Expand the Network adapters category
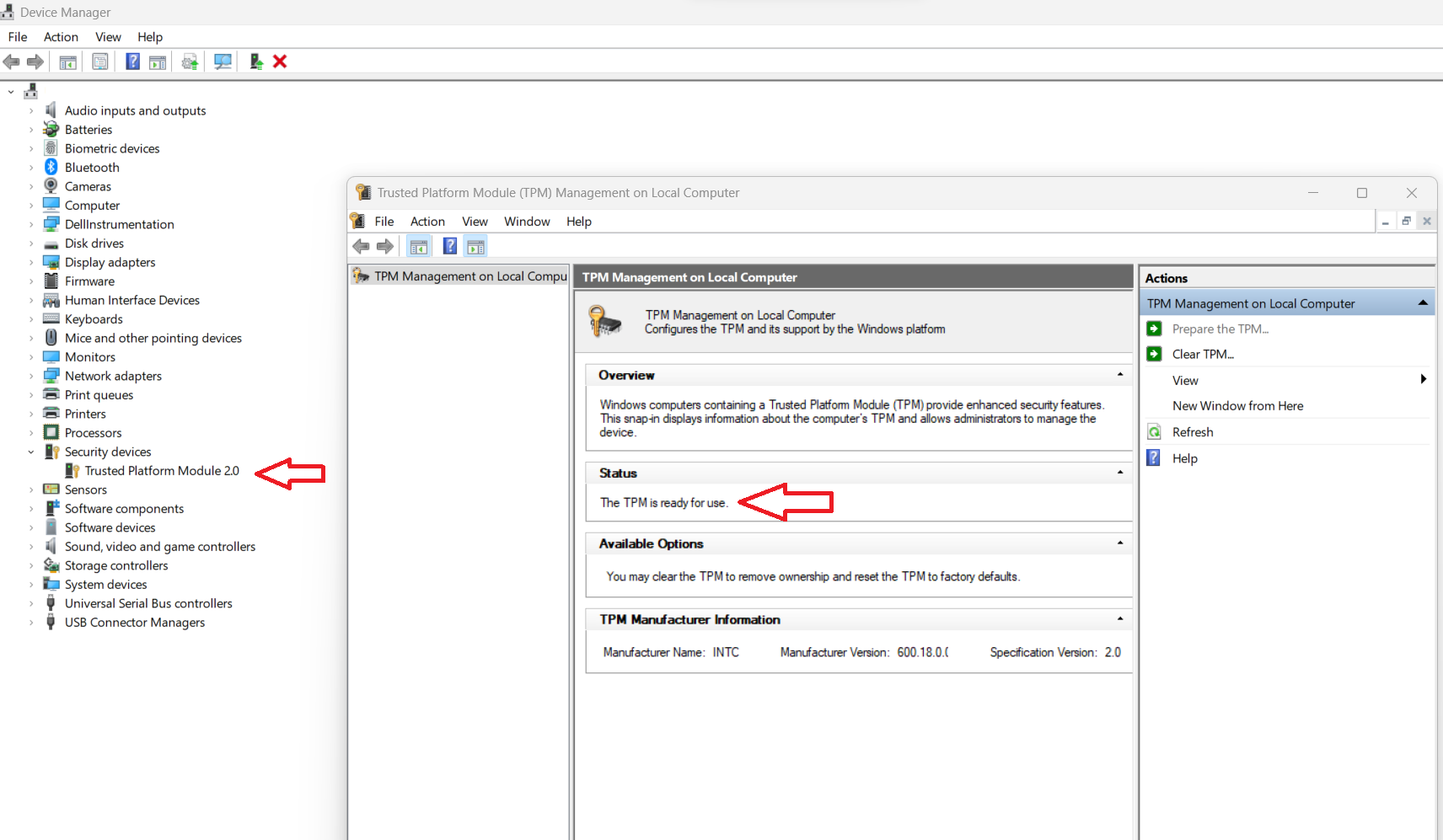The image size is (1443, 840). (31, 376)
